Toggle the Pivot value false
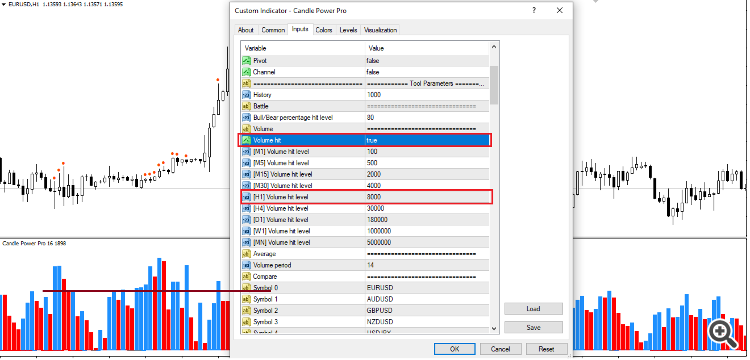Screen dimensions: 750x360 tap(373, 61)
